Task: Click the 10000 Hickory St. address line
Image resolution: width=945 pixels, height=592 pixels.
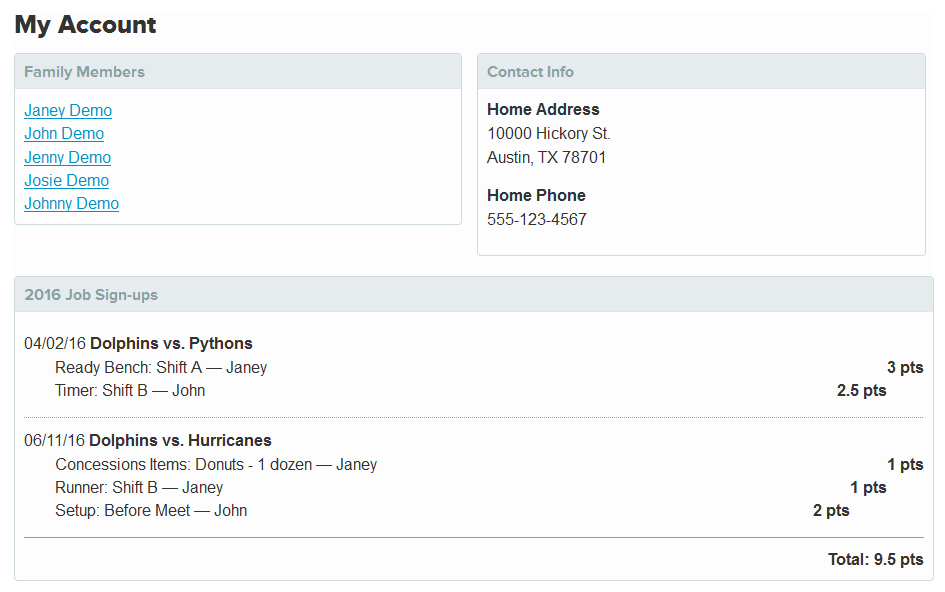Action: (548, 134)
